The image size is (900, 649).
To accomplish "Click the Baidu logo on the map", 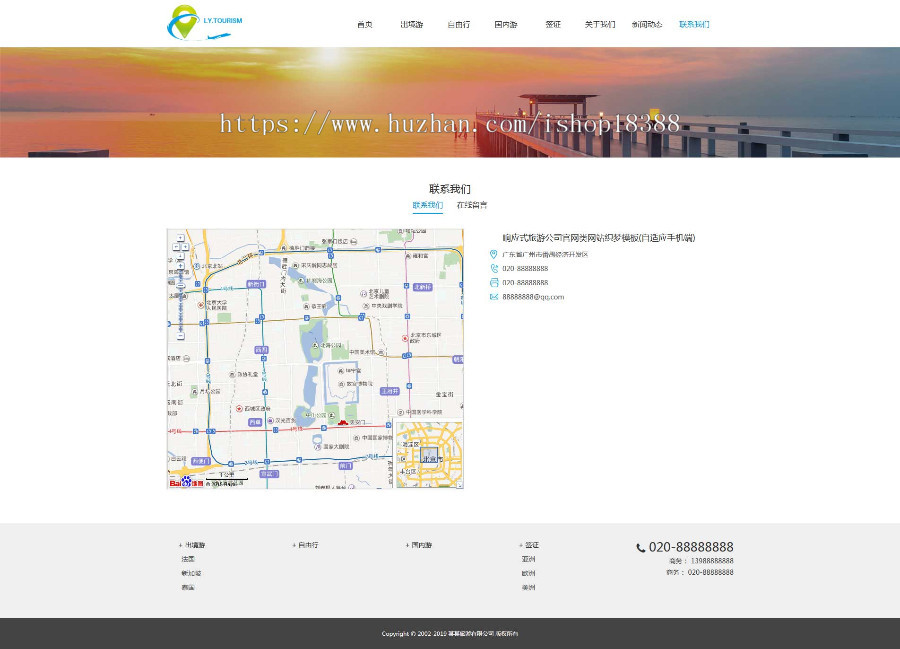I will coord(187,483).
